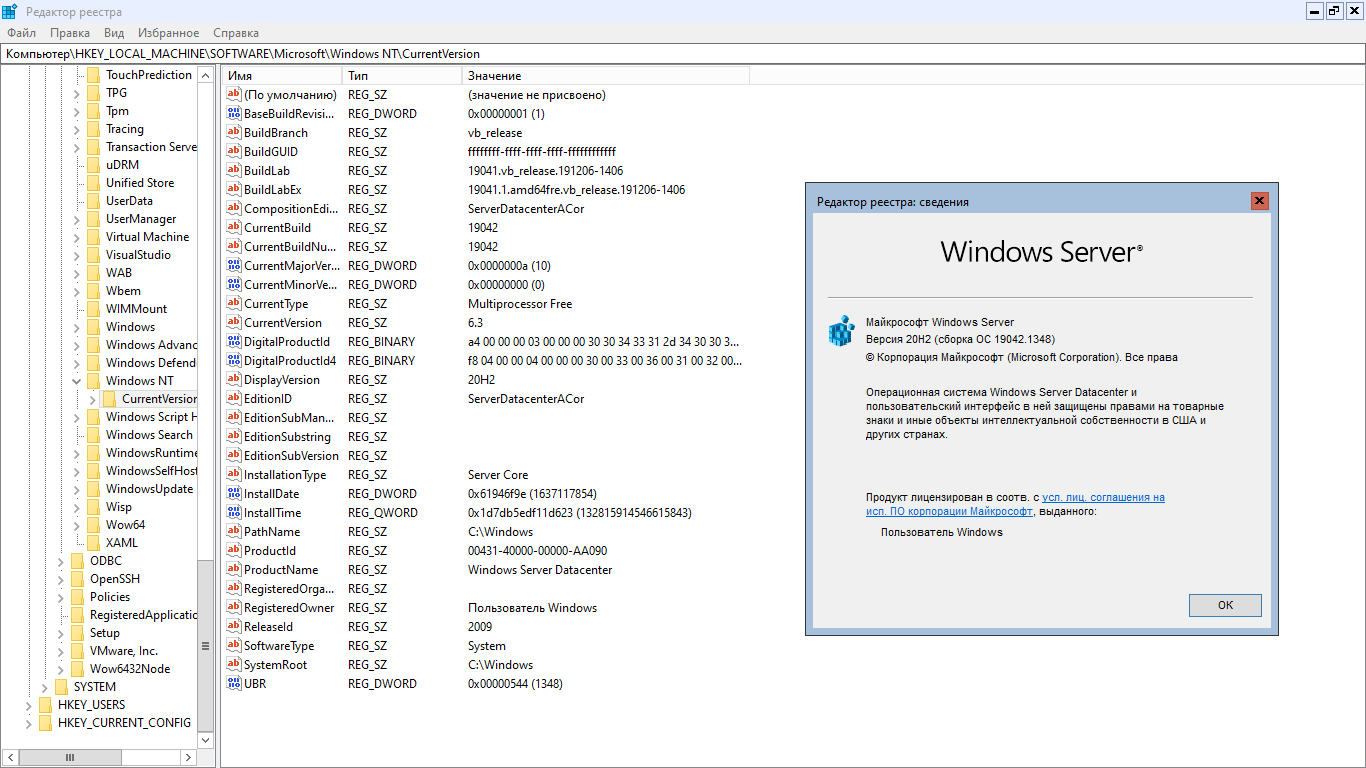Expand the ODBC key node

61,561
